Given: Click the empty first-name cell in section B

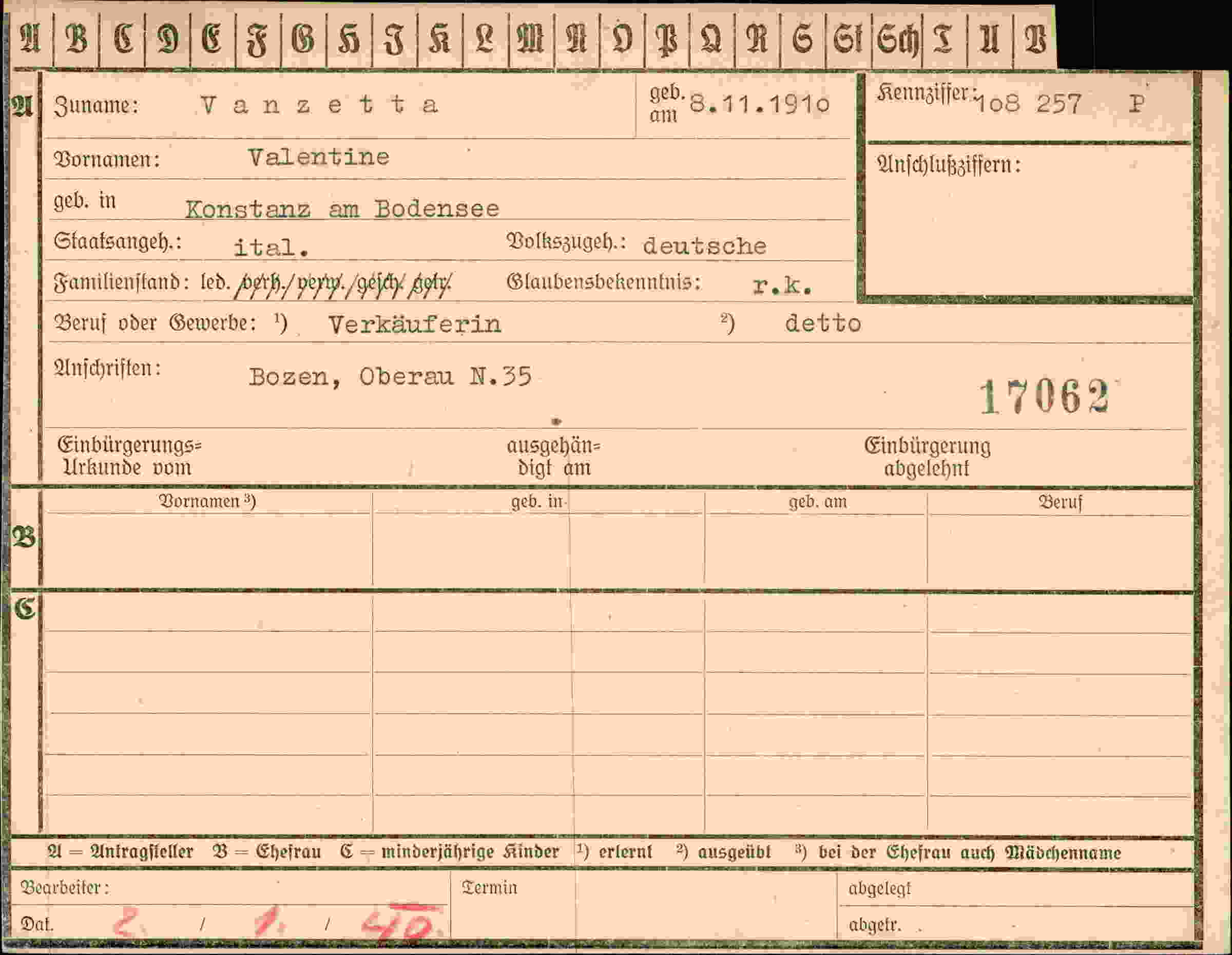Looking at the screenshot, I should click(208, 549).
